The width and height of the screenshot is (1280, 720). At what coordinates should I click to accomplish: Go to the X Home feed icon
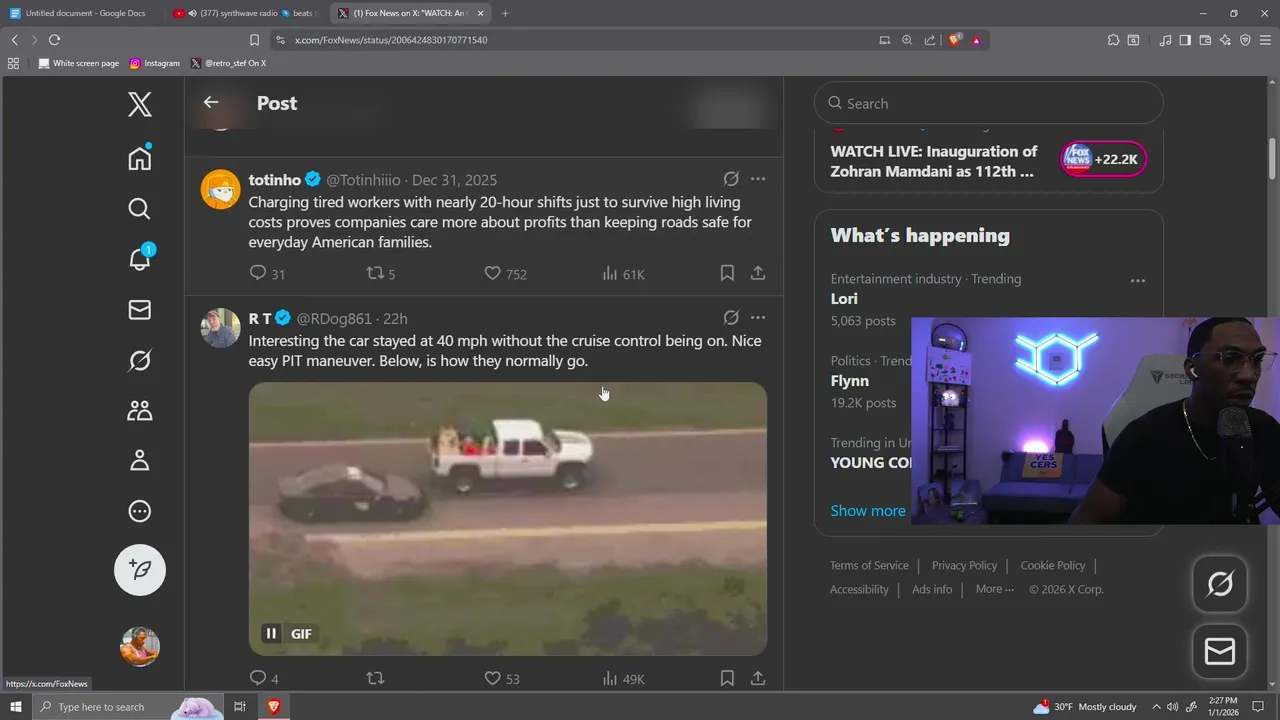pyautogui.click(x=140, y=158)
